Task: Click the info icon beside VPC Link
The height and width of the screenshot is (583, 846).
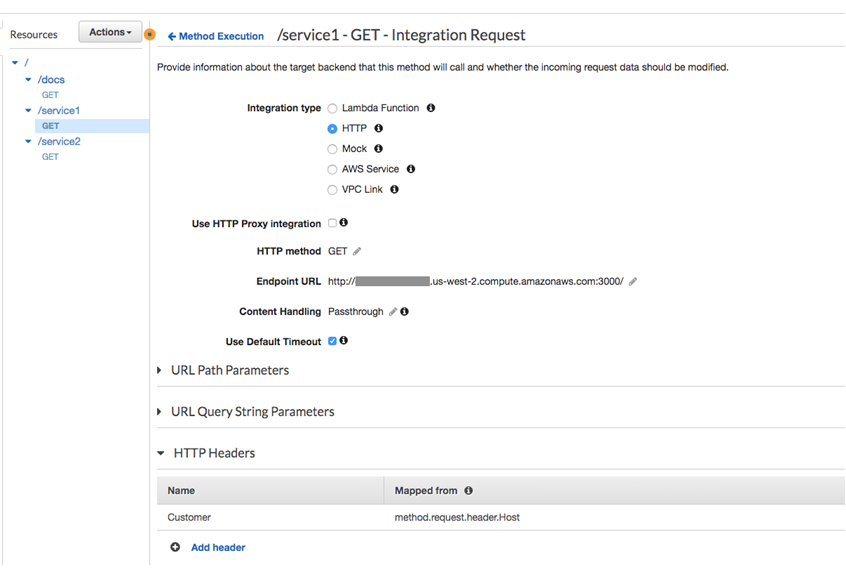Action: [x=395, y=189]
